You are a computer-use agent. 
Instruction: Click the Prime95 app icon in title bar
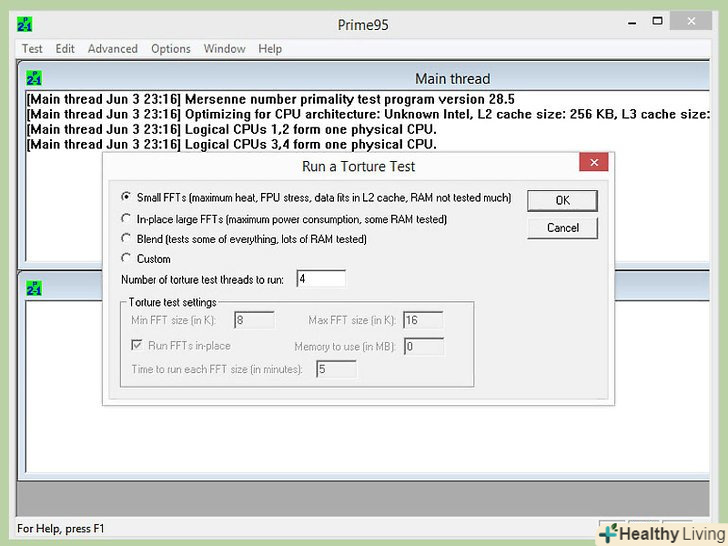25,24
